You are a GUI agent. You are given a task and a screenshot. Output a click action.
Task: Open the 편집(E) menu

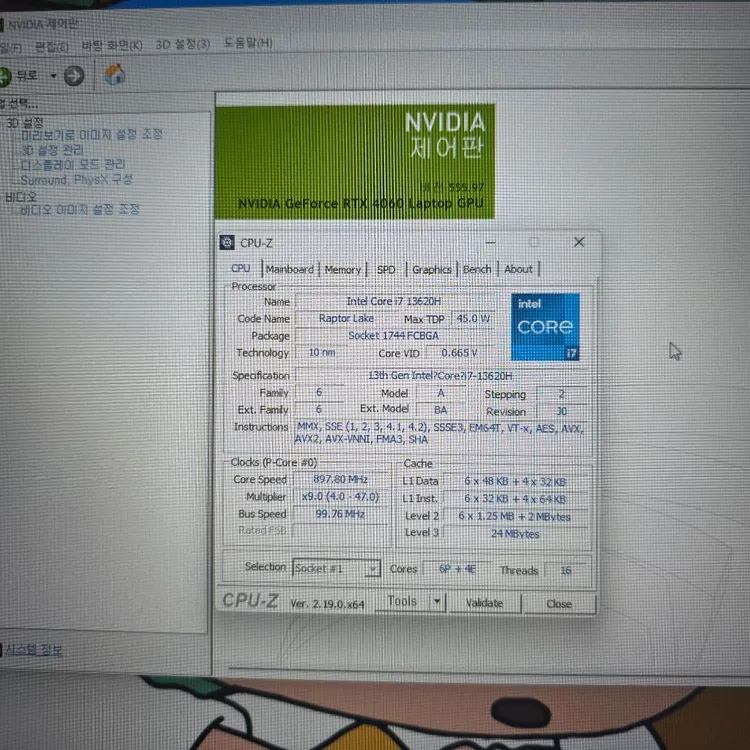pyautogui.click(x=52, y=47)
